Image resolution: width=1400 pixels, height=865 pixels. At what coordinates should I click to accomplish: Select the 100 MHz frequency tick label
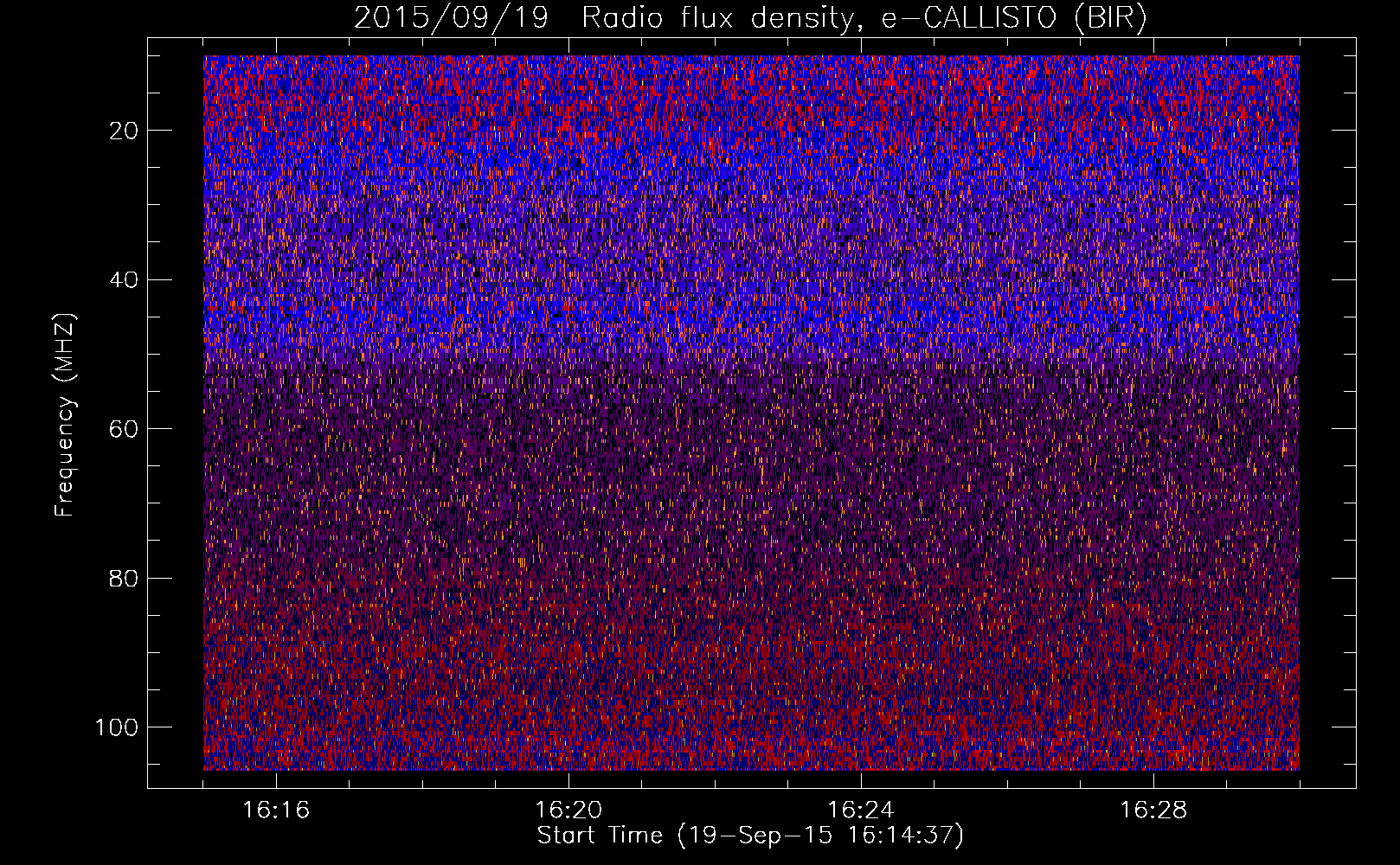(117, 727)
